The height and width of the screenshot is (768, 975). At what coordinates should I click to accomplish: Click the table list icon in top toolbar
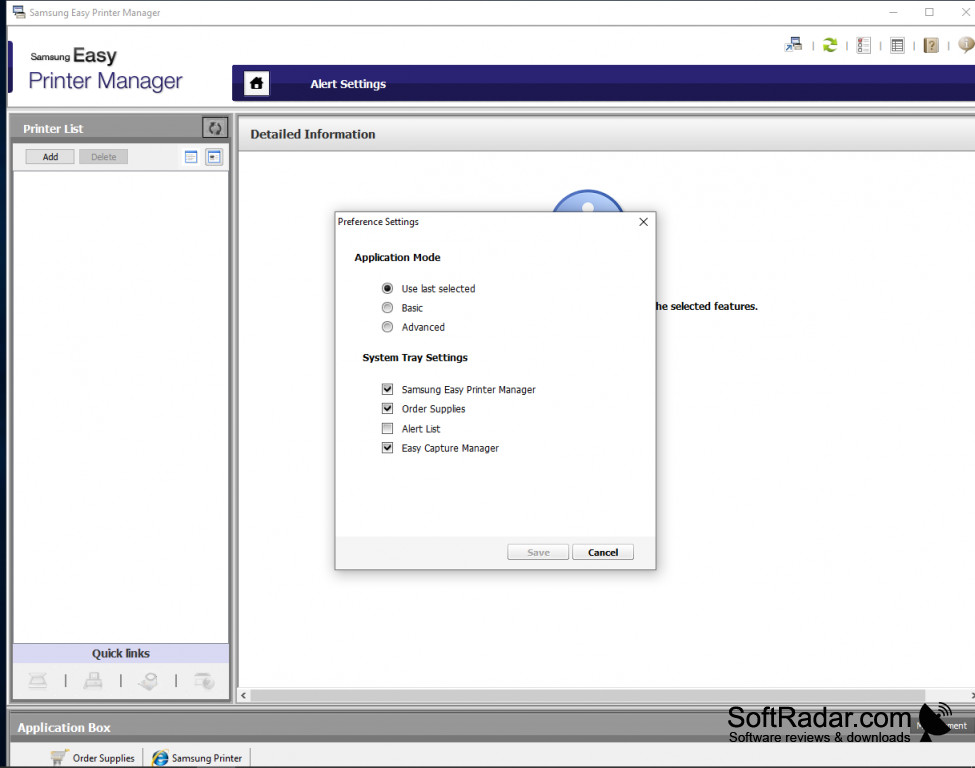point(897,45)
